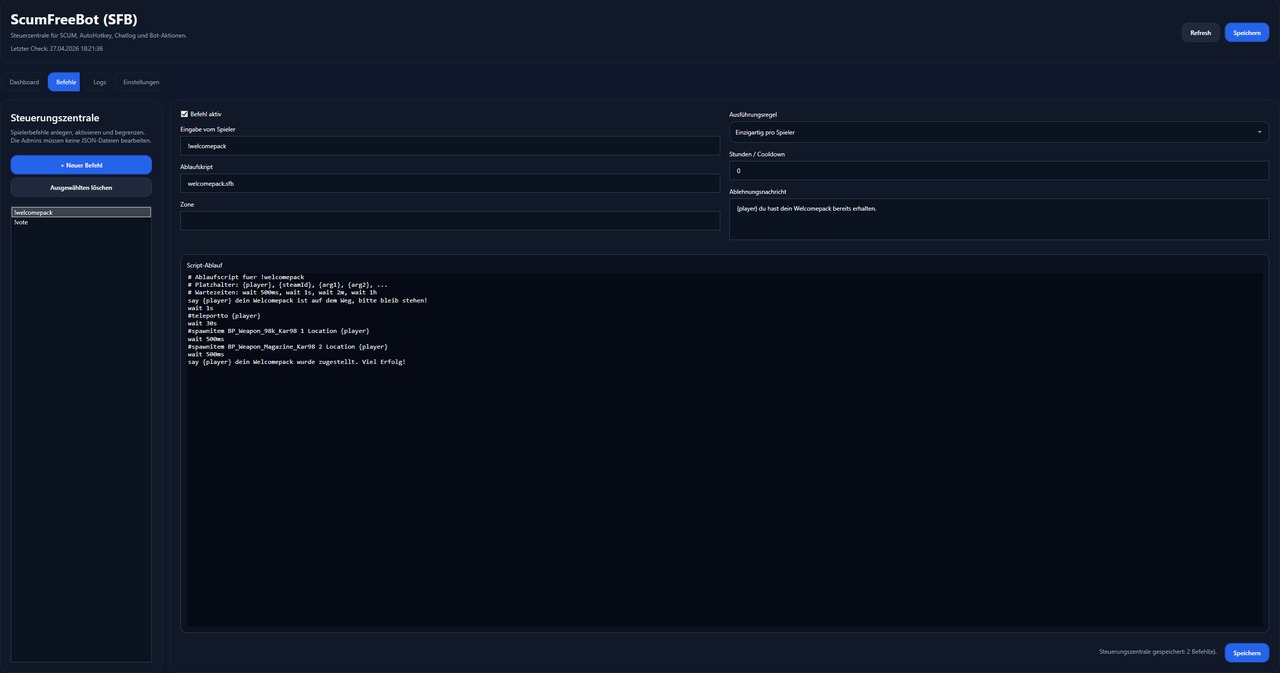Go to the Einstellungen tab
The image size is (1280, 673).
tap(141, 82)
